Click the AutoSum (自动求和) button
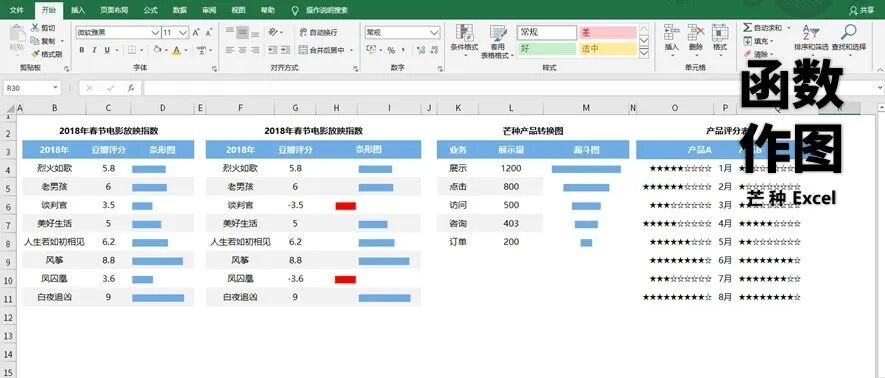This screenshot has width=885, height=378. pos(763,28)
